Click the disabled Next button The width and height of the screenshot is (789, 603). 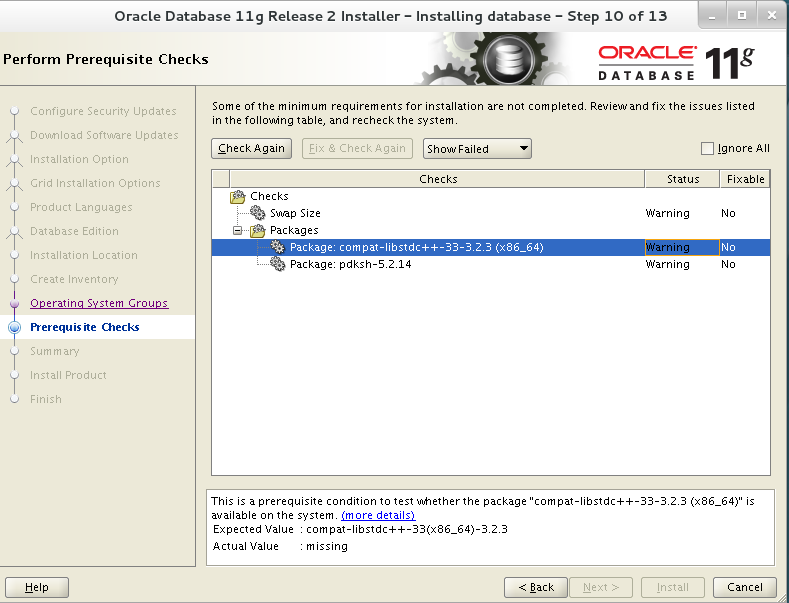click(601, 587)
